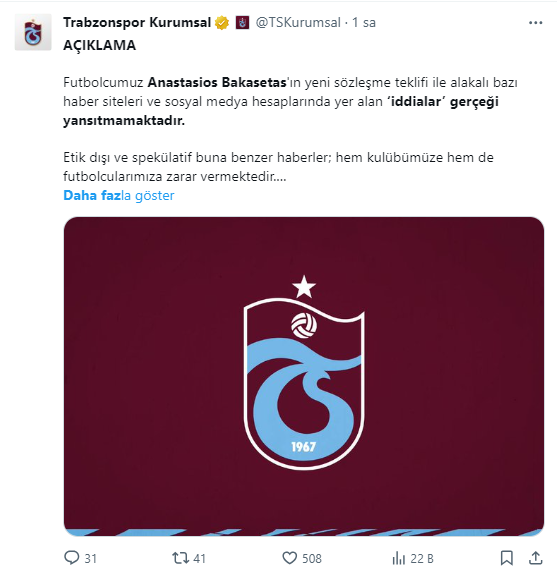Retweet the post using repost icon
This screenshot has width=557, height=577.
point(180,558)
